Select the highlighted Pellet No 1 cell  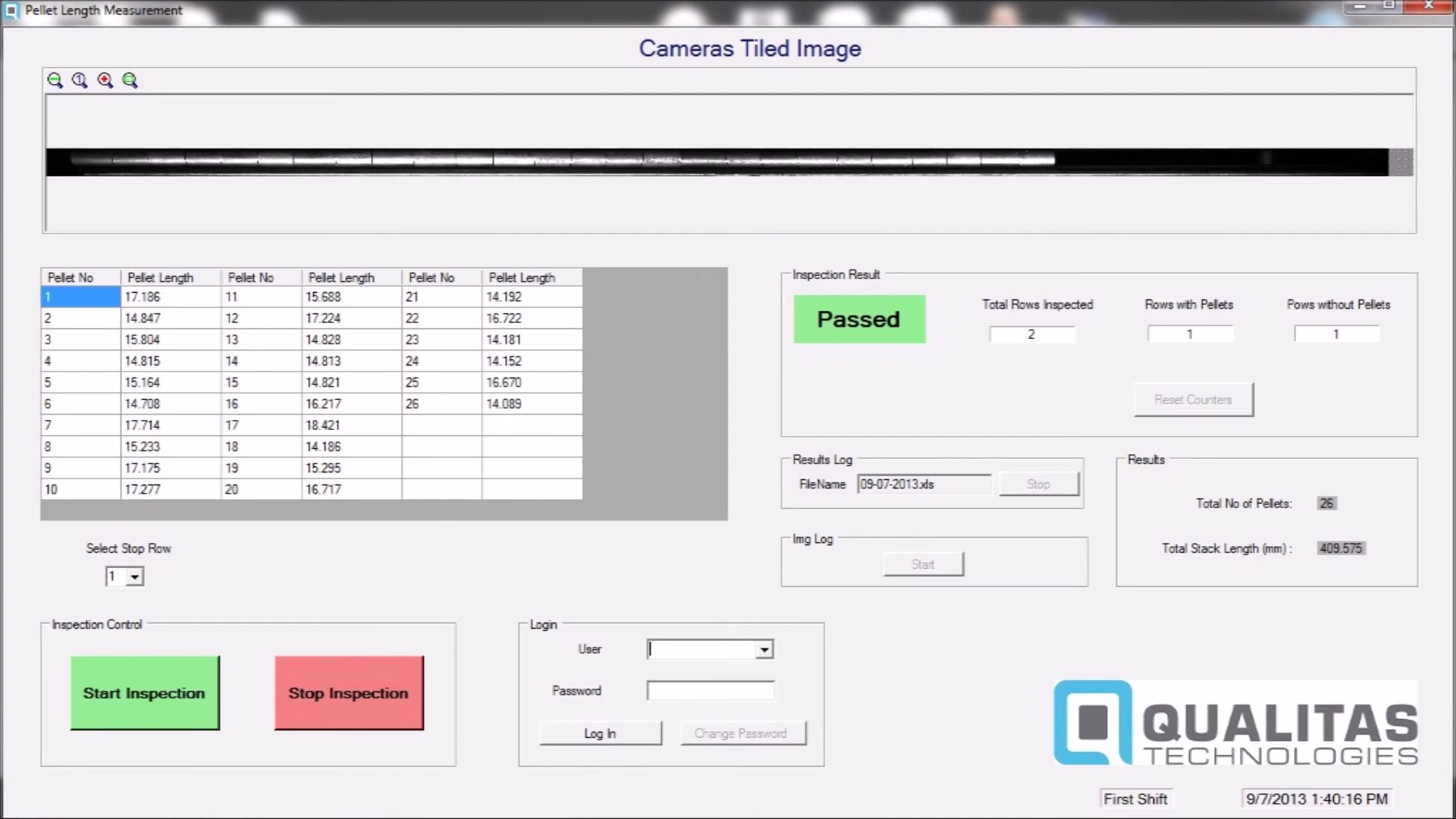80,297
